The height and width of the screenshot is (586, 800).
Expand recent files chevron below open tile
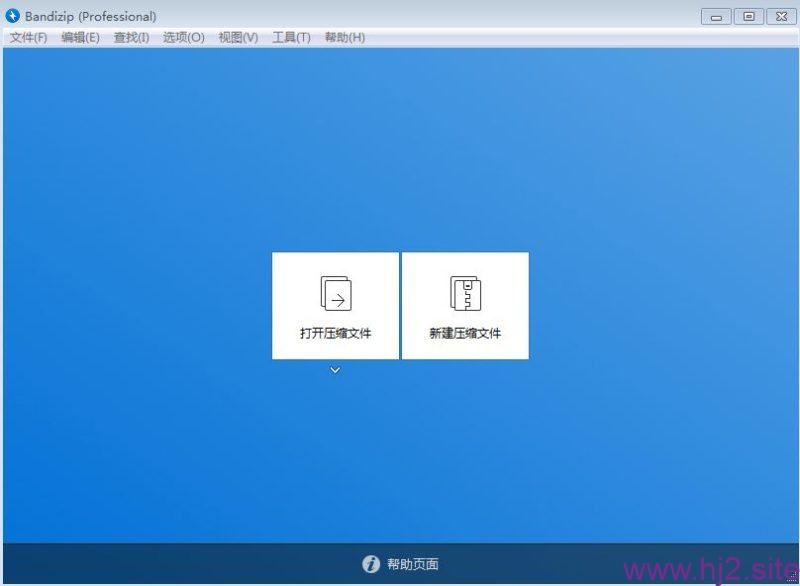[x=335, y=370]
